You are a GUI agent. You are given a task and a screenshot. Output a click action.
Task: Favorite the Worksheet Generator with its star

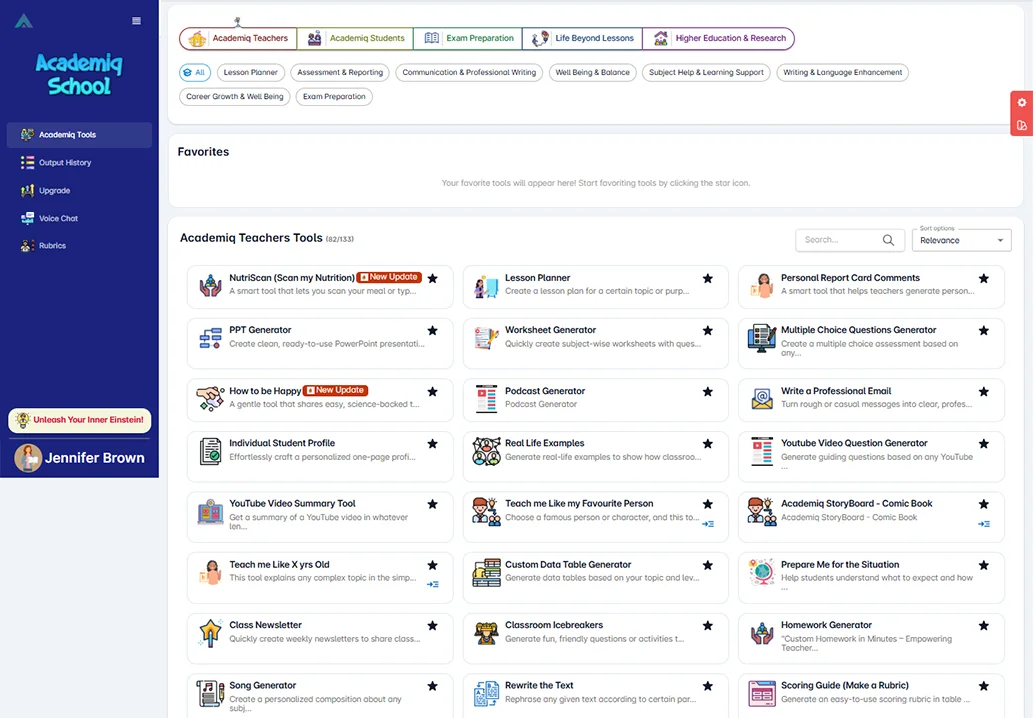708,330
